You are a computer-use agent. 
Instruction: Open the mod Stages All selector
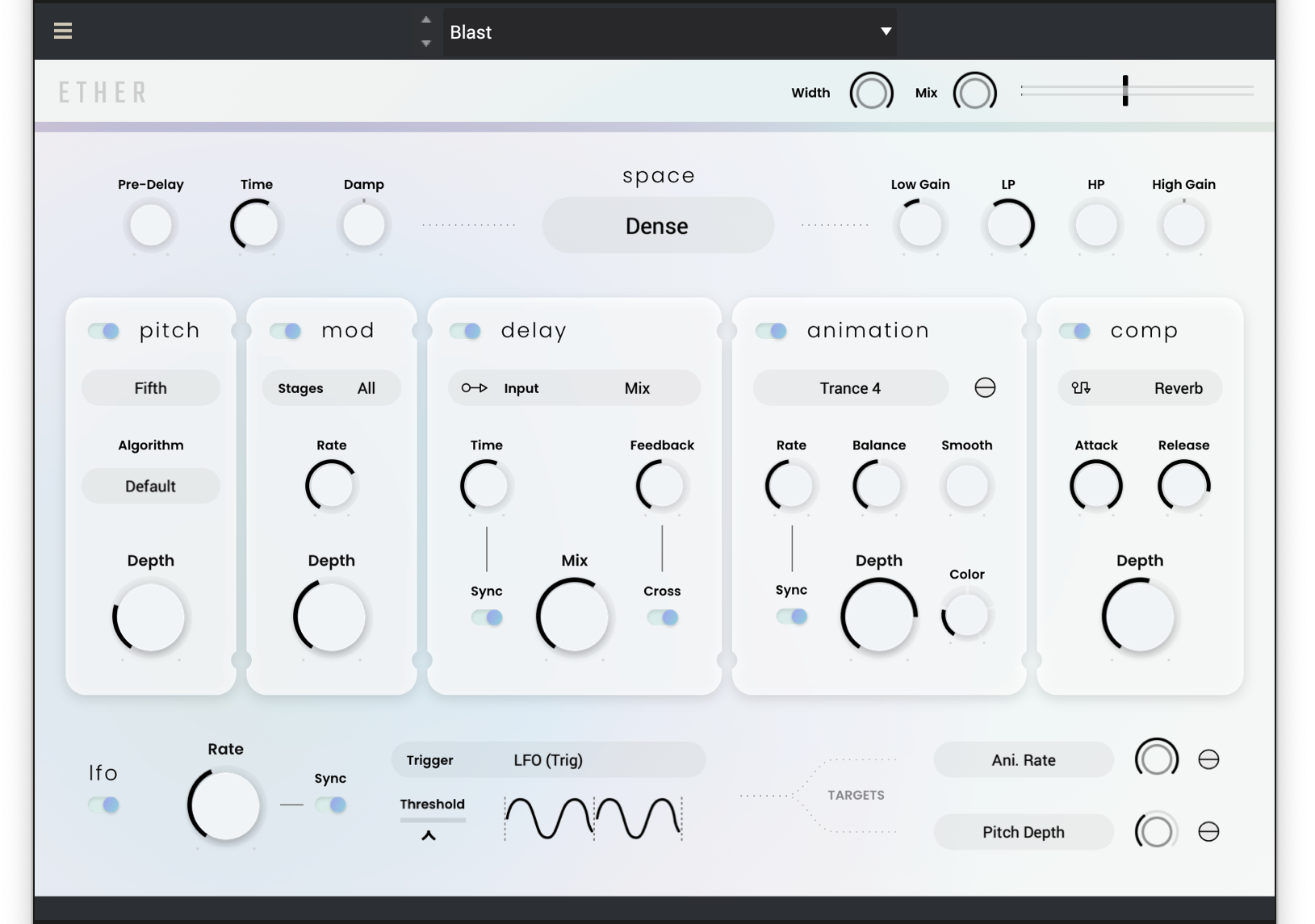331,388
